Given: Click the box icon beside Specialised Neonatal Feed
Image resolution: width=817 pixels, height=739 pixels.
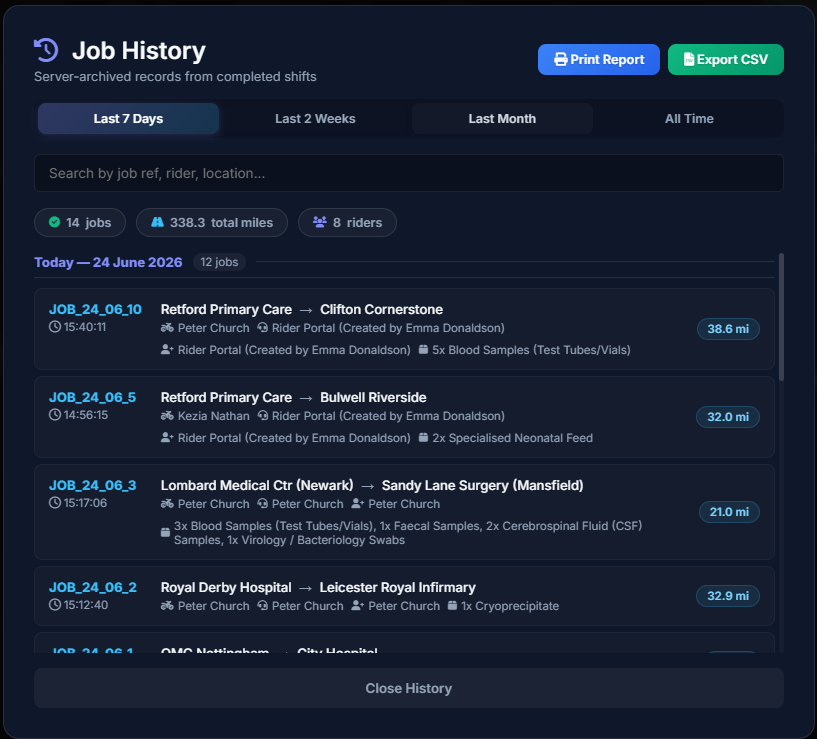Looking at the screenshot, I should coord(424,438).
